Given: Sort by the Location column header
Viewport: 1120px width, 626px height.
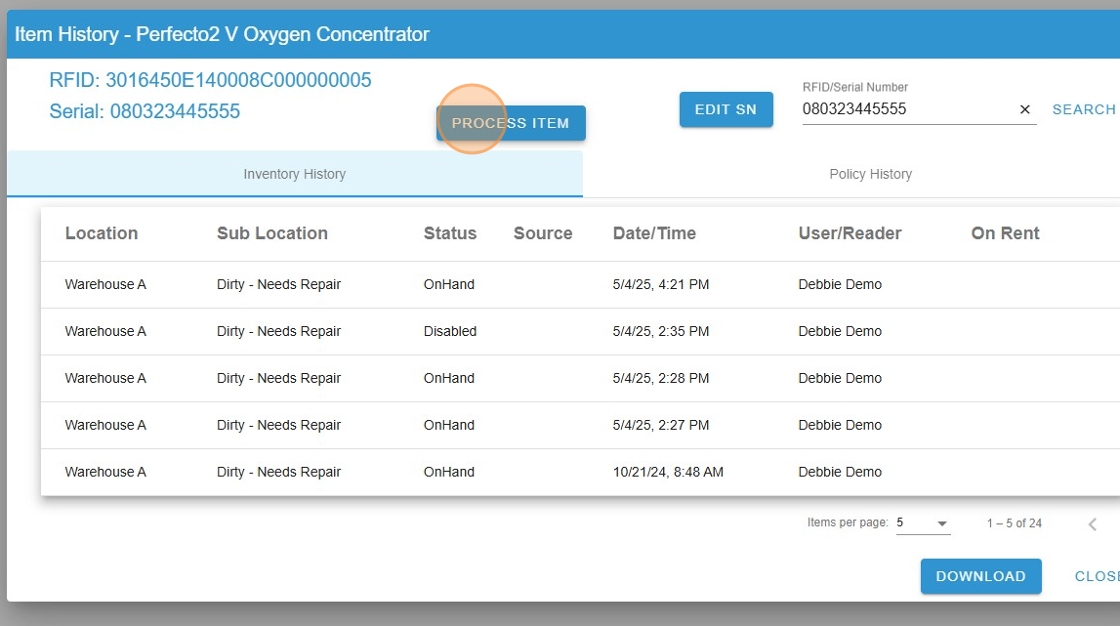Looking at the screenshot, I should (x=101, y=233).
